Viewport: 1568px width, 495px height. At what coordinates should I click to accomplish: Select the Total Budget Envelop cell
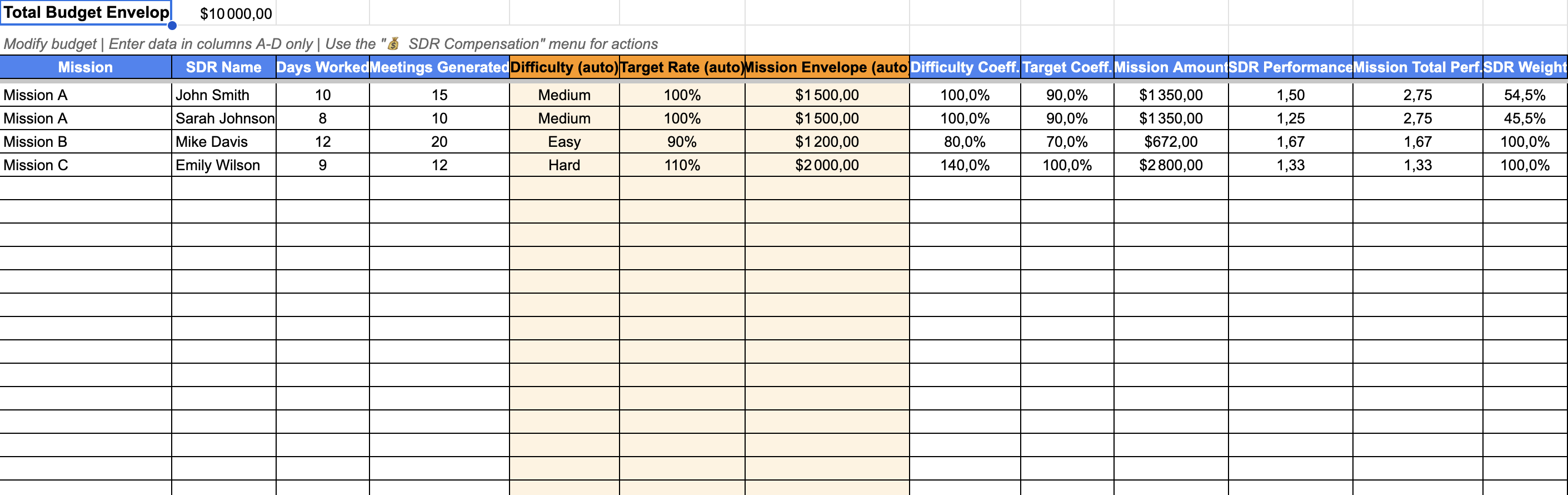[85, 12]
